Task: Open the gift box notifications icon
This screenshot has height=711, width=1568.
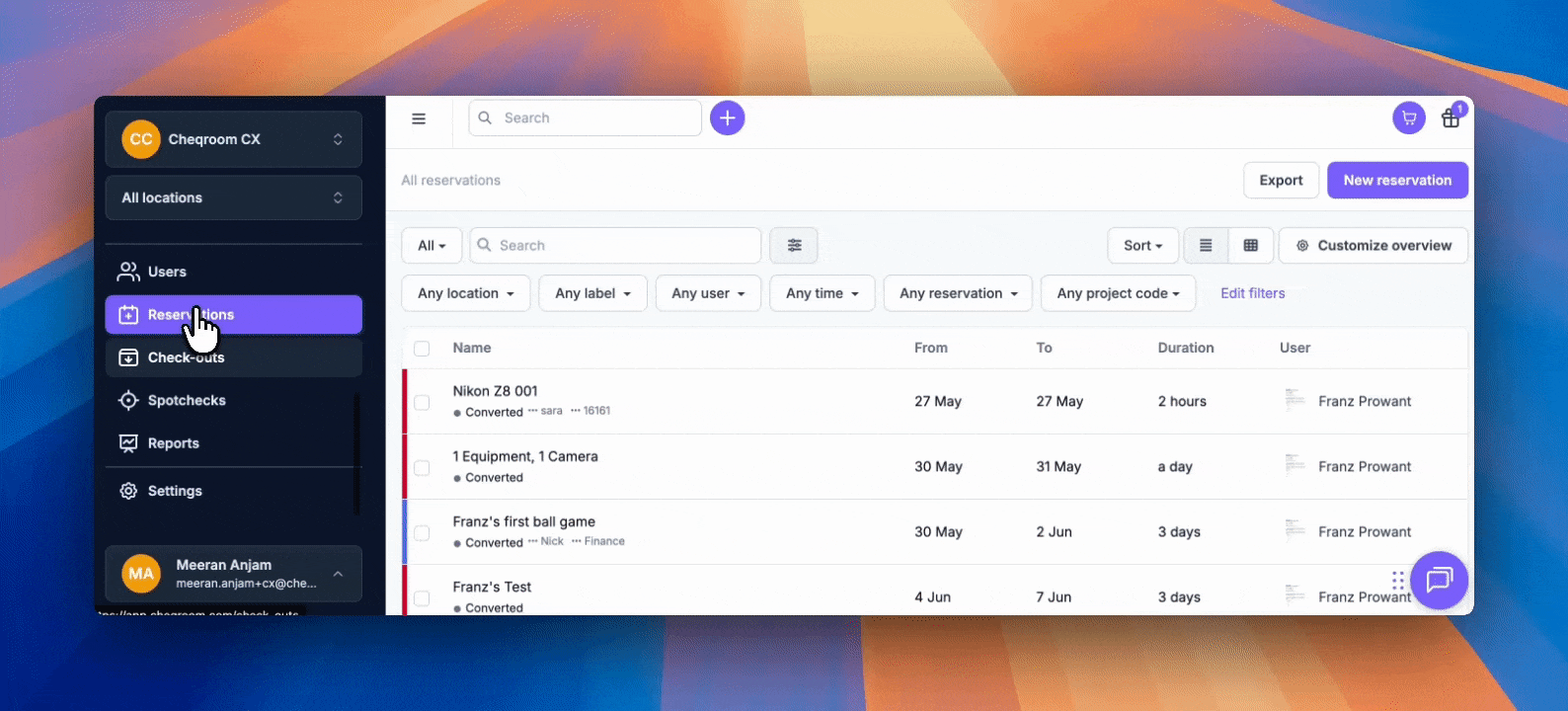Action: pyautogui.click(x=1450, y=118)
